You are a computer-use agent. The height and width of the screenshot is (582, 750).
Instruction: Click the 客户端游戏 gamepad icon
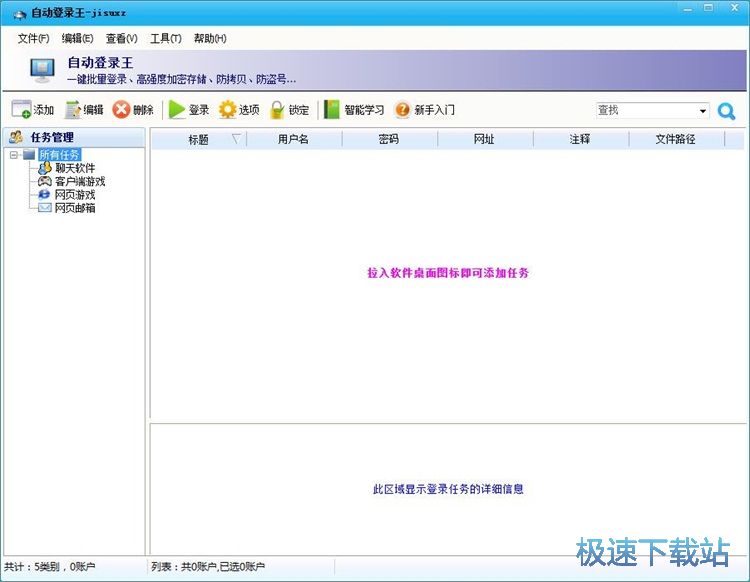[44, 181]
